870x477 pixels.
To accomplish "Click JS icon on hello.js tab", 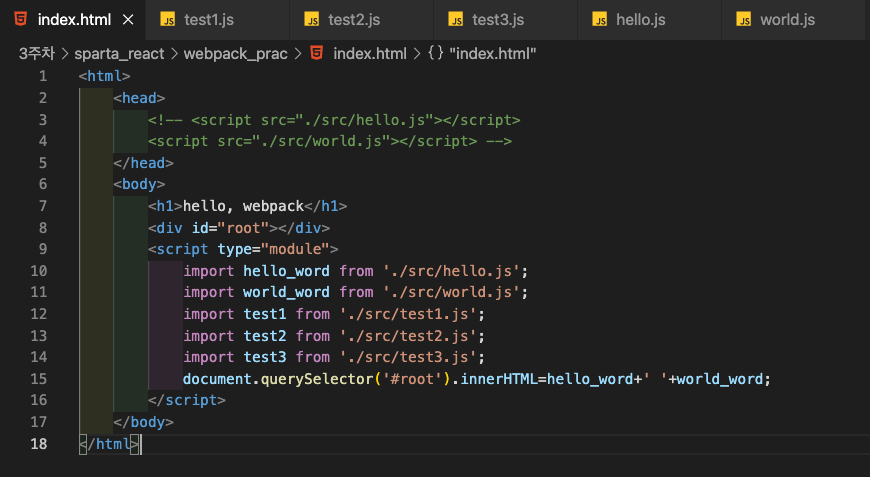I will (600, 19).
